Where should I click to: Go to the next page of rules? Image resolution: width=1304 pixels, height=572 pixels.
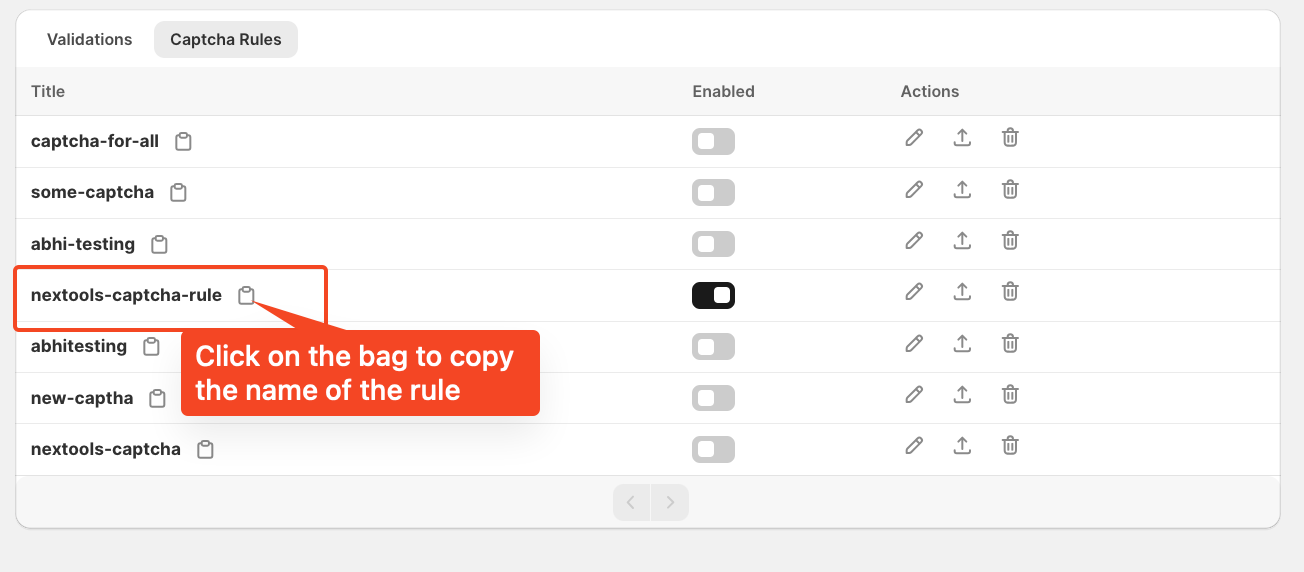tap(670, 502)
